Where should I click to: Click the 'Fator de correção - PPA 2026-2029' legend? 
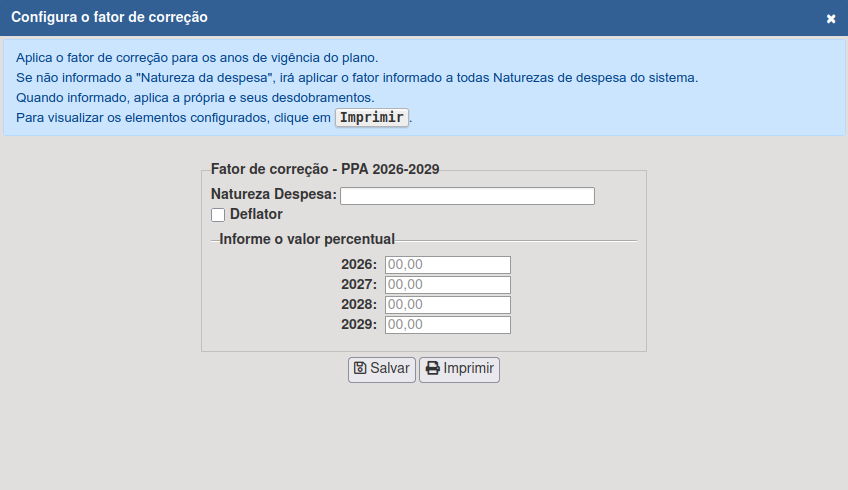coord(325,170)
